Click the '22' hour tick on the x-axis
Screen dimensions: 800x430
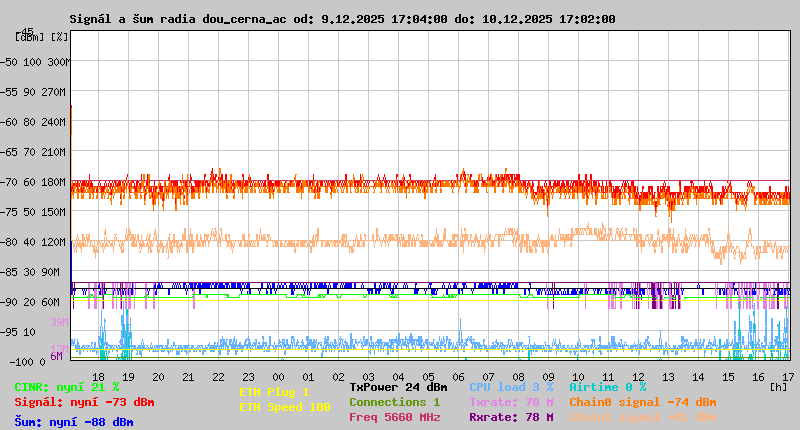[x=218, y=377]
